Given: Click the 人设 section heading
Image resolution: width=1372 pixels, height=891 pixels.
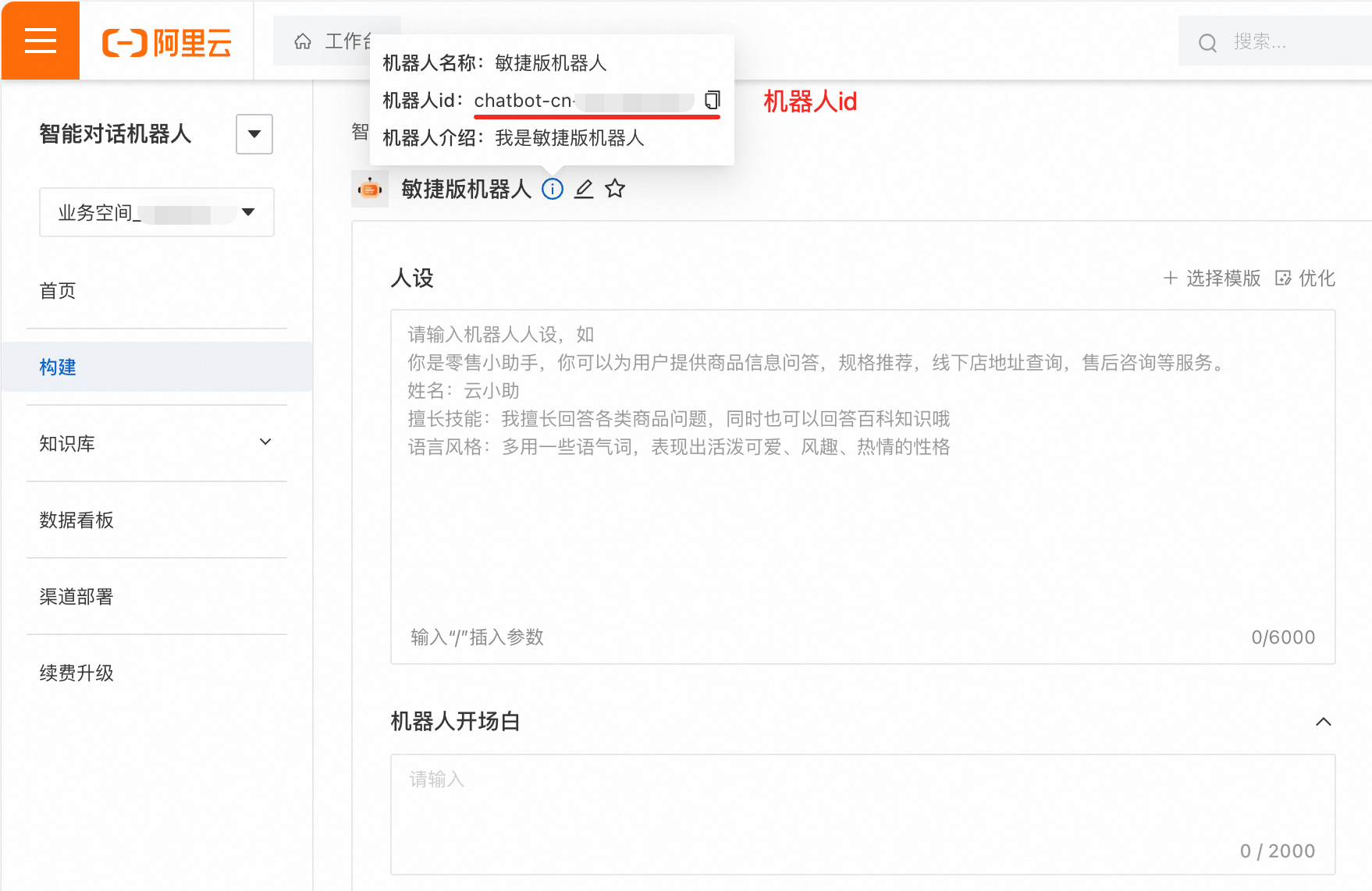Looking at the screenshot, I should coord(412,279).
